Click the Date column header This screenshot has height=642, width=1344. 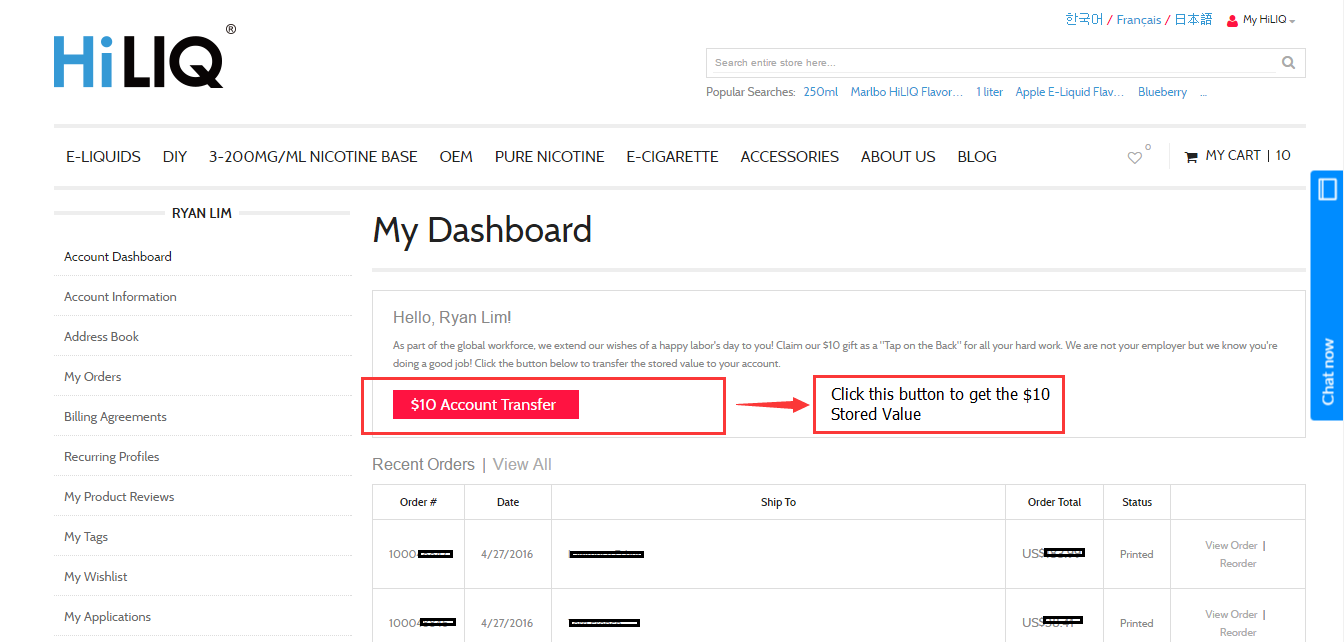(x=508, y=503)
